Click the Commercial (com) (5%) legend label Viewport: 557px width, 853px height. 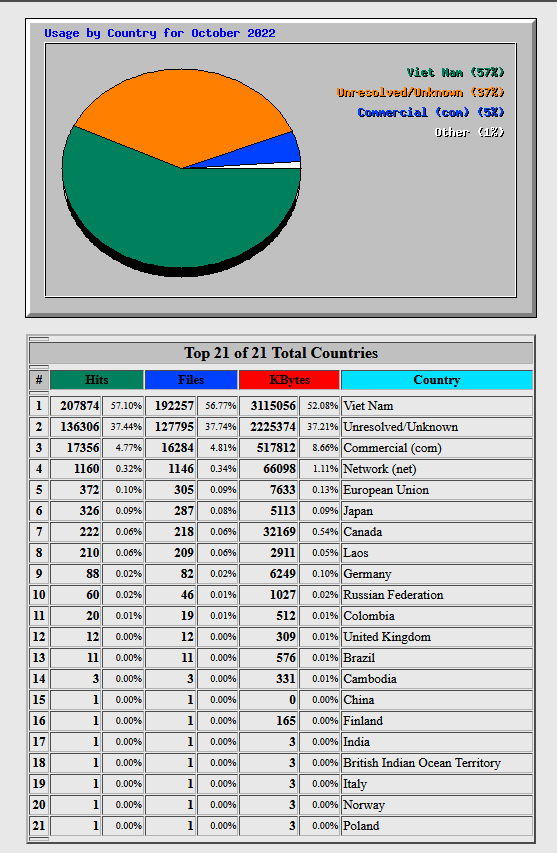pos(431,113)
